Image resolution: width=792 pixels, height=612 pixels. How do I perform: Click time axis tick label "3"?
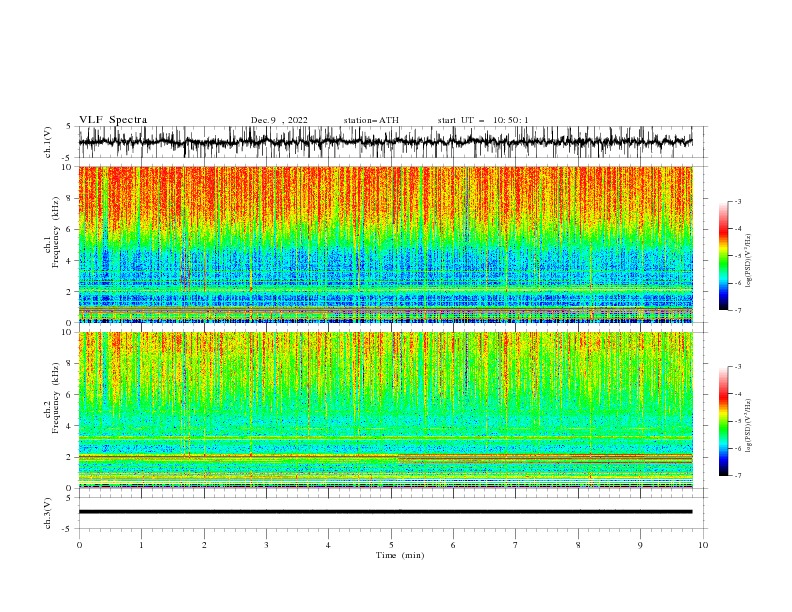266,545
